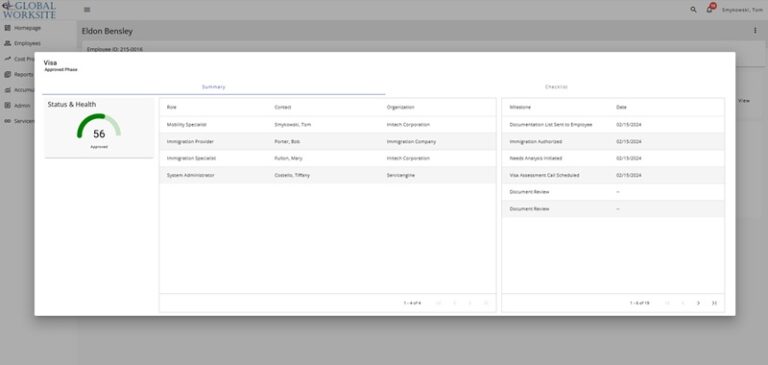Click Visa Assessment Call Scheduled milestone

544,175
